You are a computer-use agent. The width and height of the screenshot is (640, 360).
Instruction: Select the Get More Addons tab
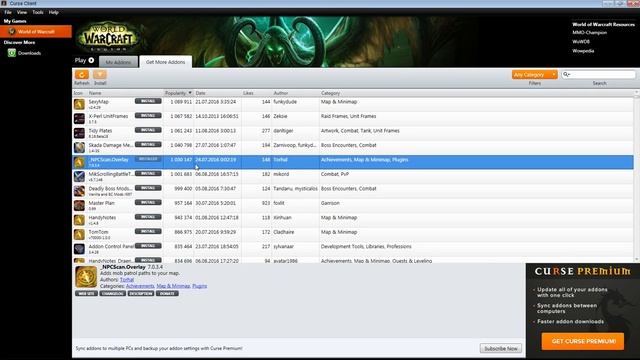[x=165, y=62]
